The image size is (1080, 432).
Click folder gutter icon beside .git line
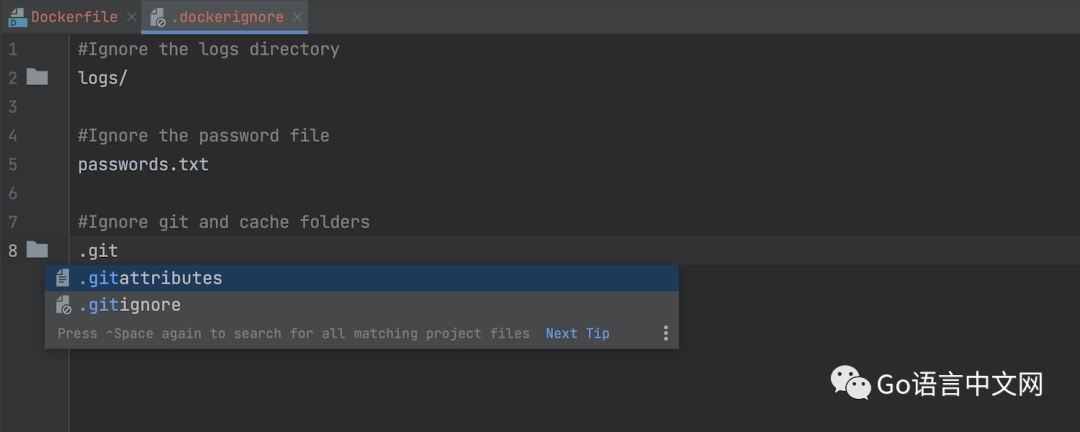tap(38, 250)
